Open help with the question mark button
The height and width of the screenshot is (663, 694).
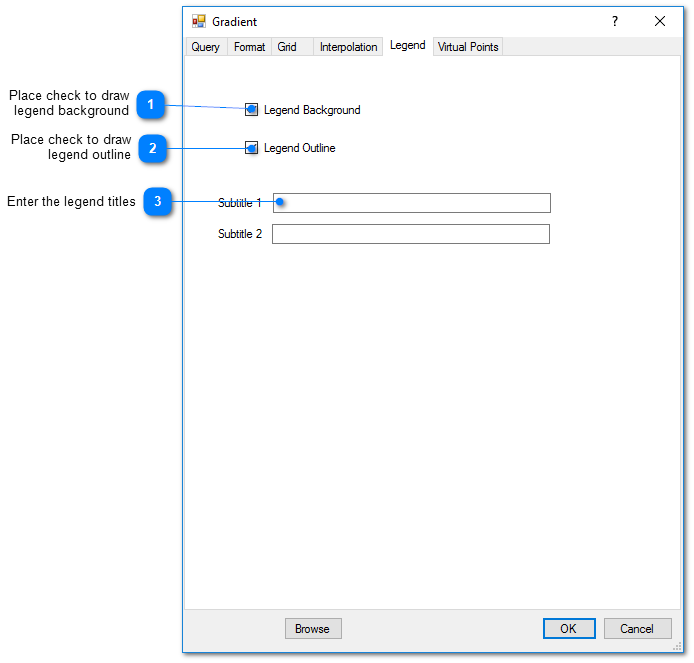615,21
